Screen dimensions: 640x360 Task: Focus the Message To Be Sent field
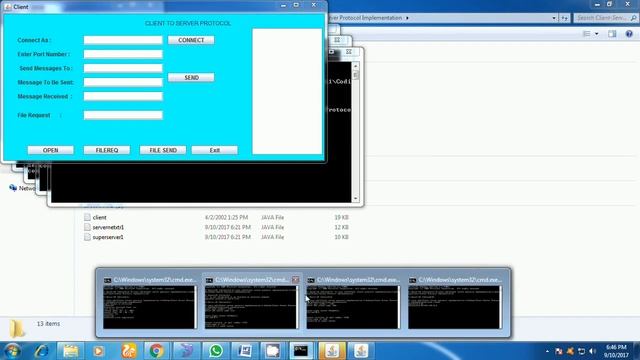(123, 82)
